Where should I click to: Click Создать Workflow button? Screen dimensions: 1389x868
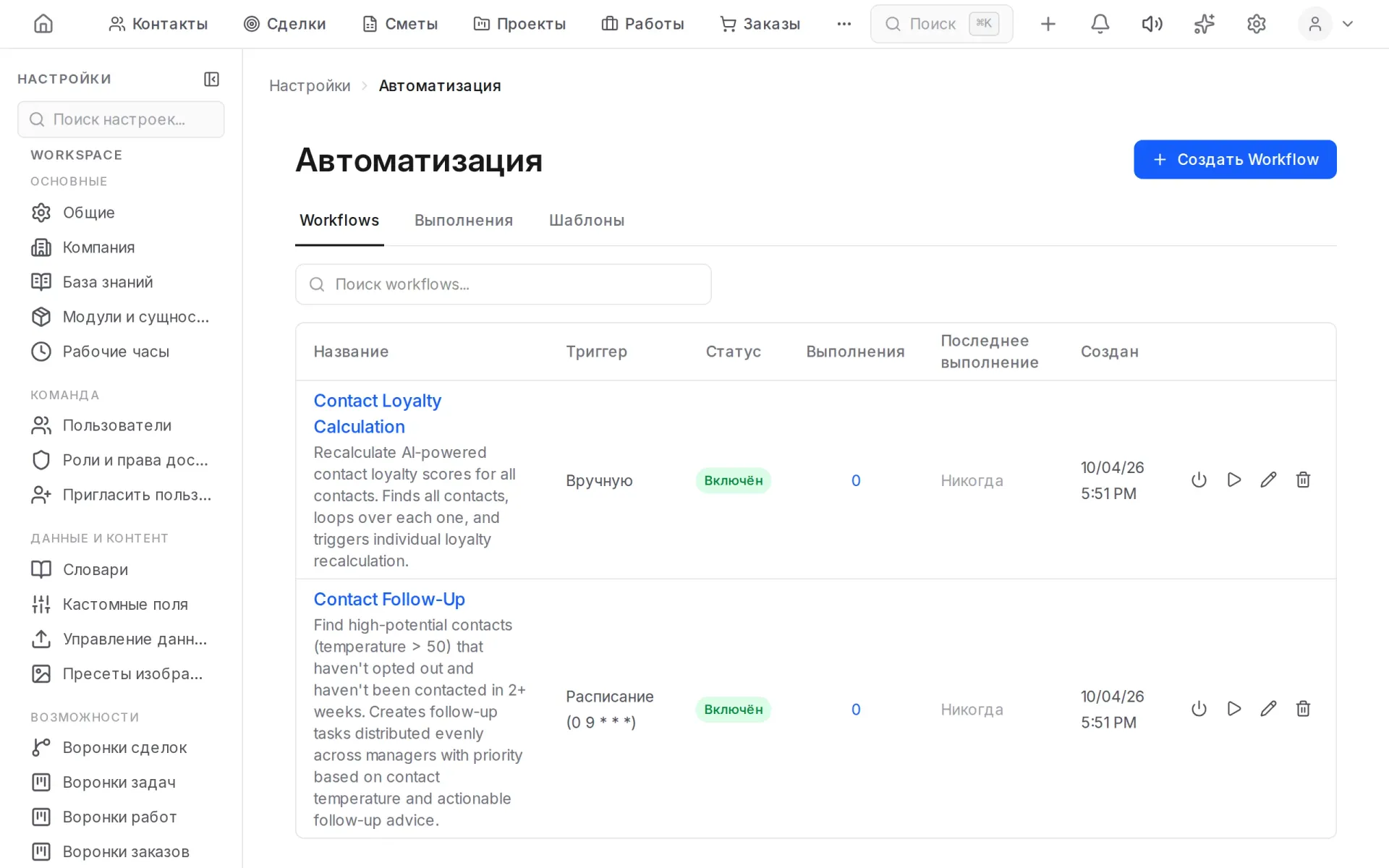click(x=1235, y=159)
